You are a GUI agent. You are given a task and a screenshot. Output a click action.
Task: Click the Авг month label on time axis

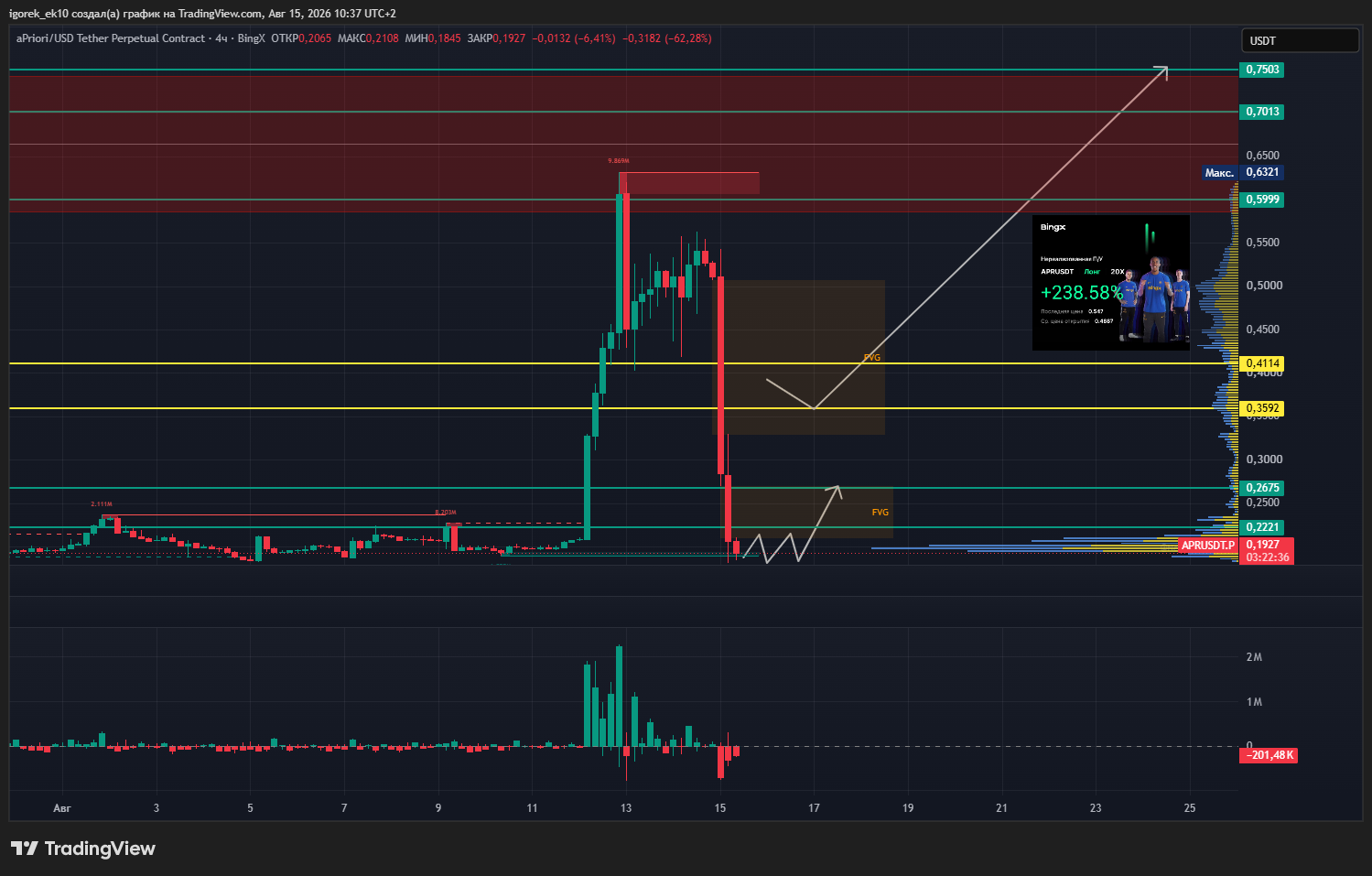point(62,808)
